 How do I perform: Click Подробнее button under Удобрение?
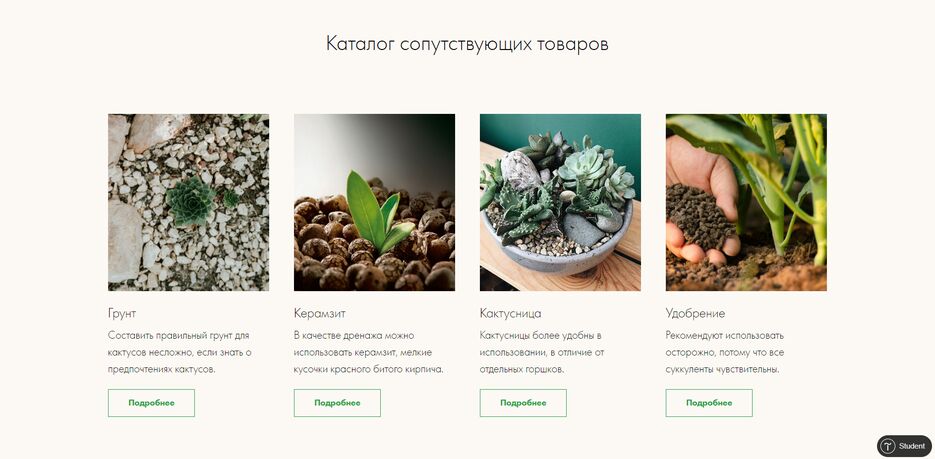click(x=709, y=403)
